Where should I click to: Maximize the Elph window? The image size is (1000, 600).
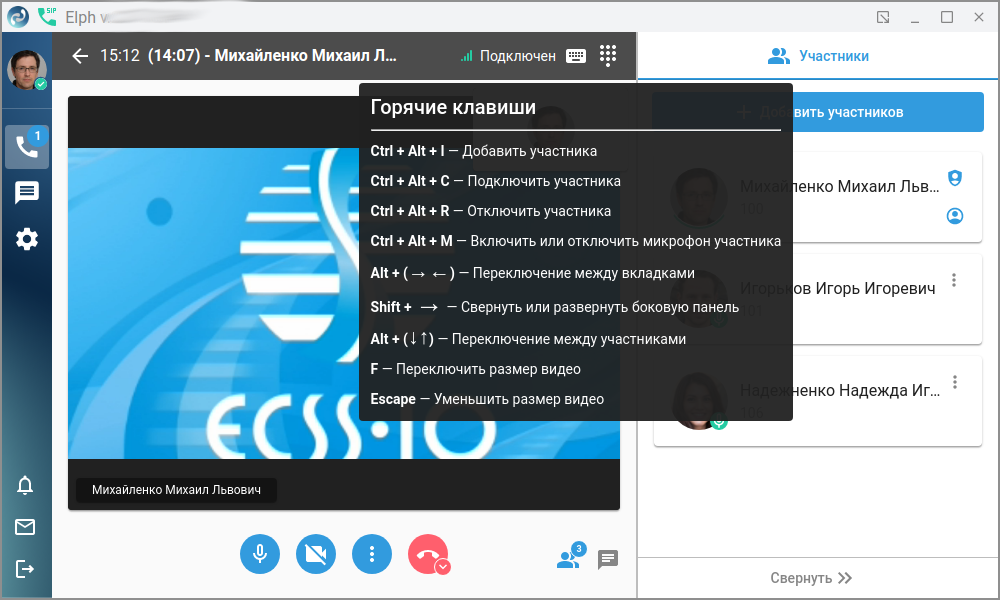947,17
